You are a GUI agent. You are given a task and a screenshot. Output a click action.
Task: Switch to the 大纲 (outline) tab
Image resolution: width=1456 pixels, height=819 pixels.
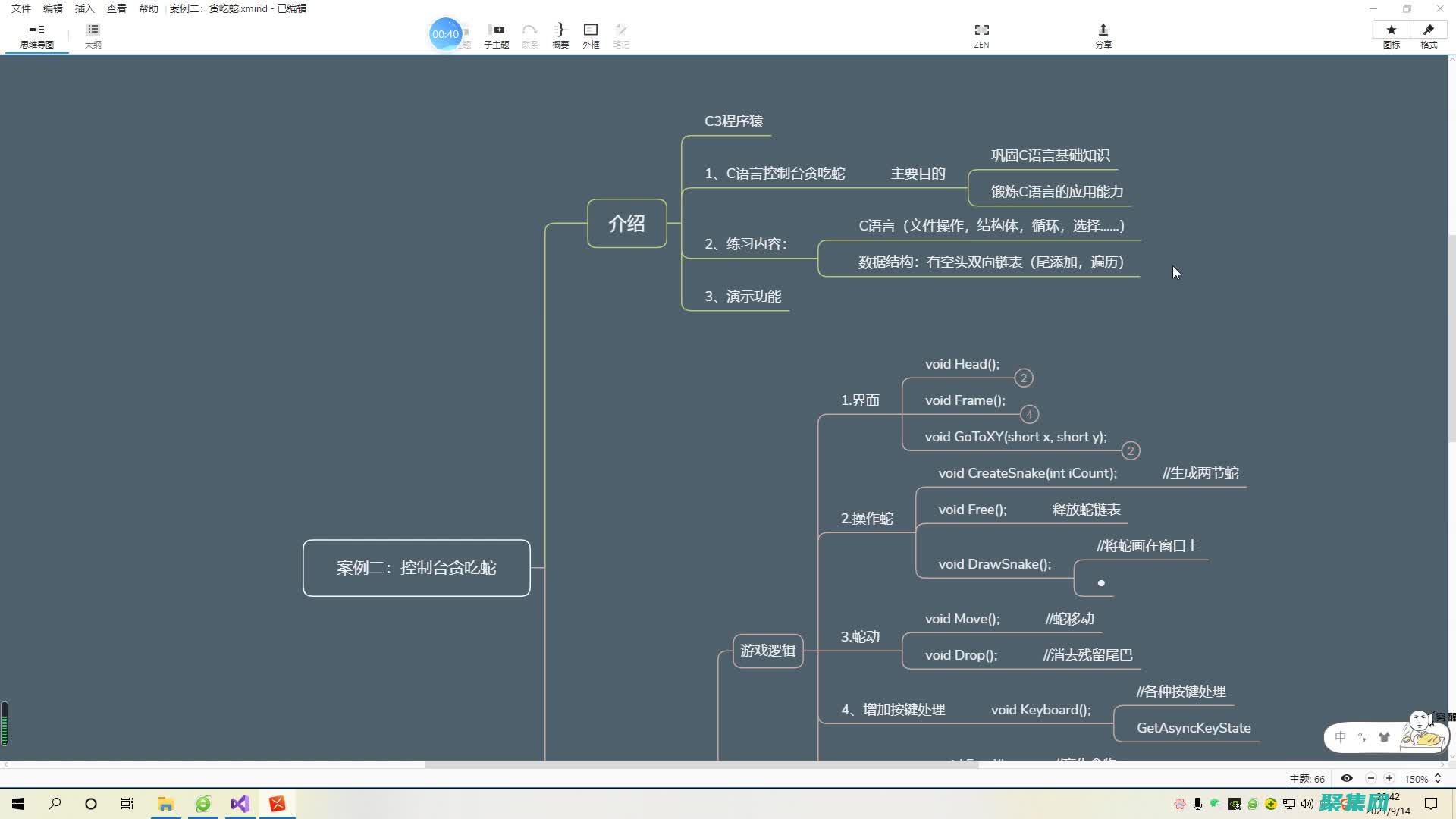click(93, 34)
